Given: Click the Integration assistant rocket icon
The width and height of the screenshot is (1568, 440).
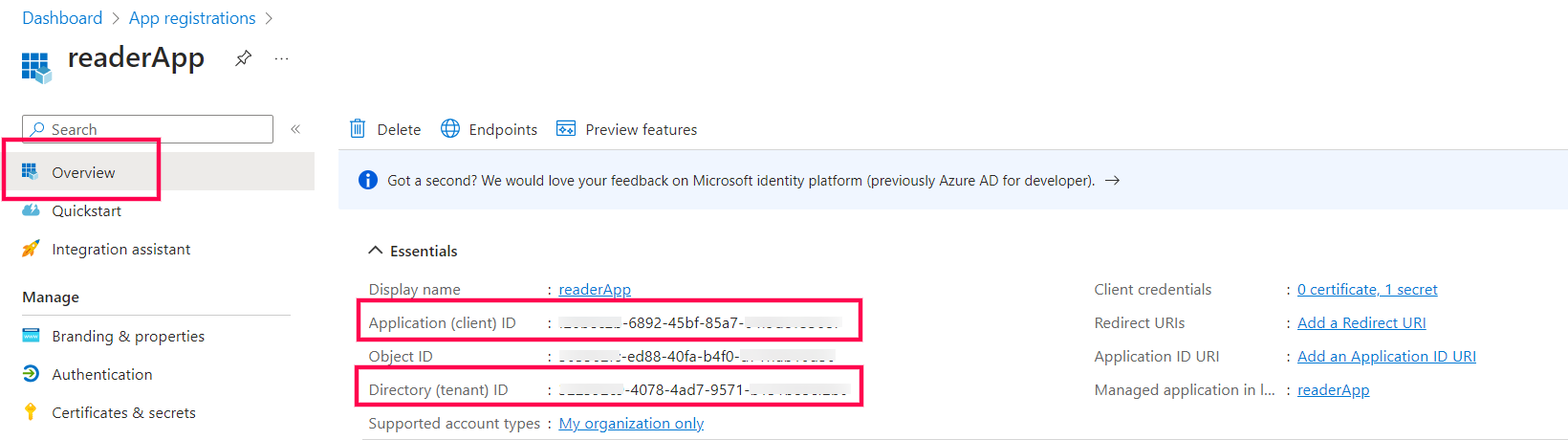Looking at the screenshot, I should [32, 249].
